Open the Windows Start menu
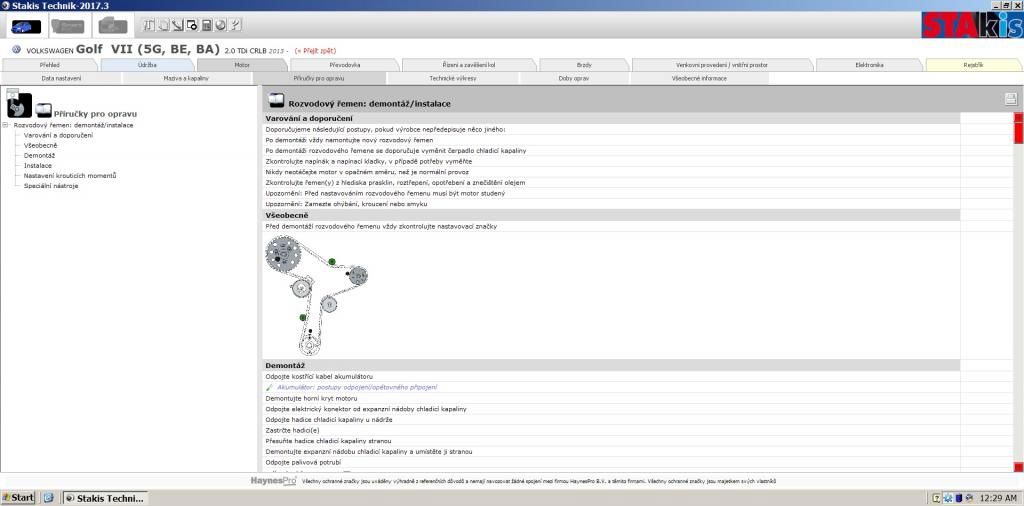Image resolution: width=1024 pixels, height=506 pixels. (x=18, y=497)
